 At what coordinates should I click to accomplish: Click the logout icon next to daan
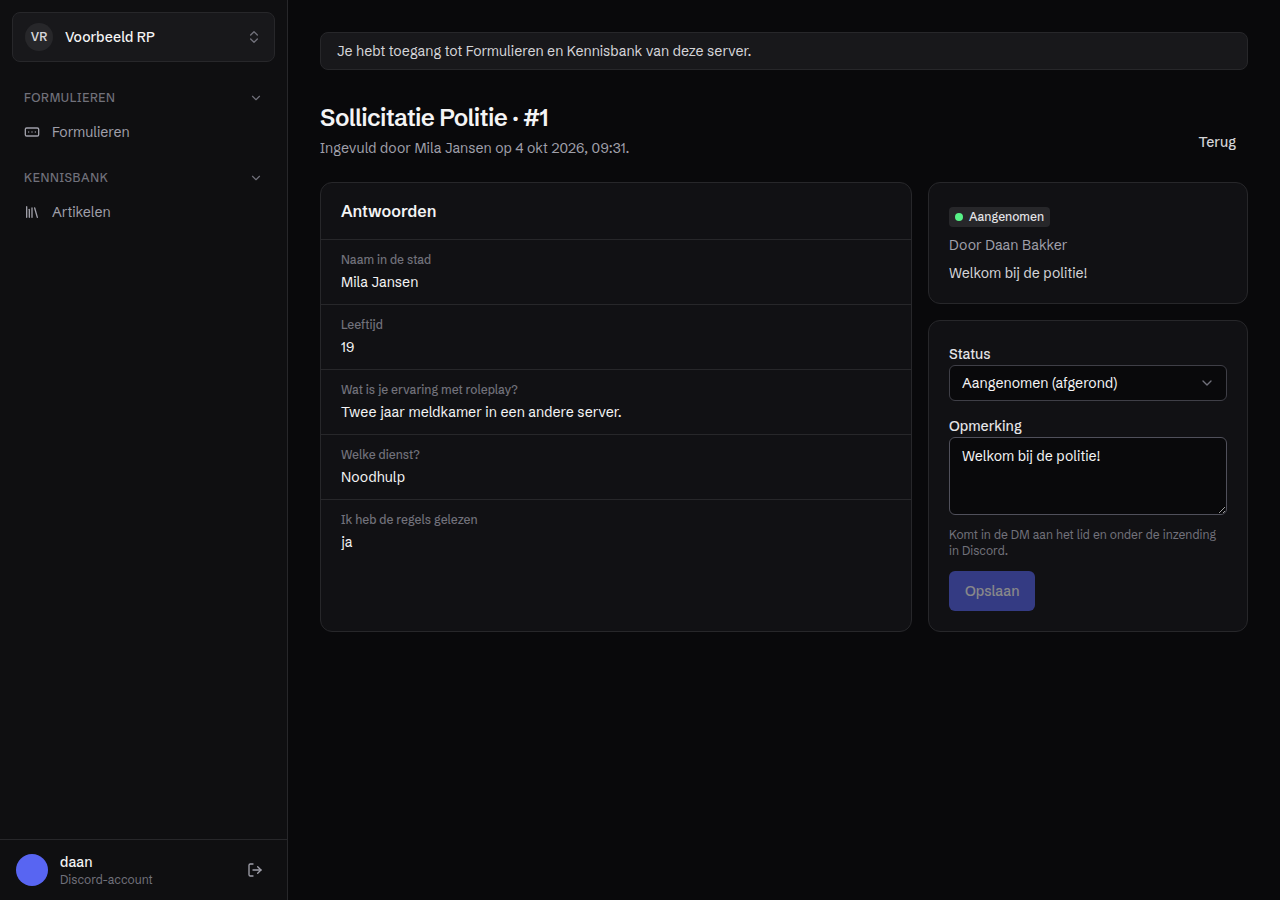[255, 870]
